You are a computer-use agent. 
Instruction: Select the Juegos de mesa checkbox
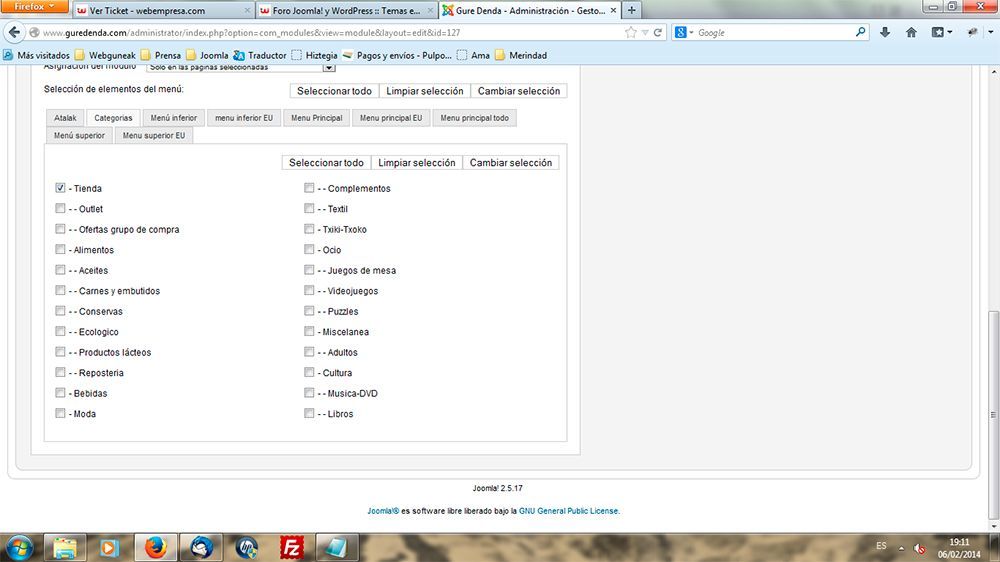click(x=309, y=270)
